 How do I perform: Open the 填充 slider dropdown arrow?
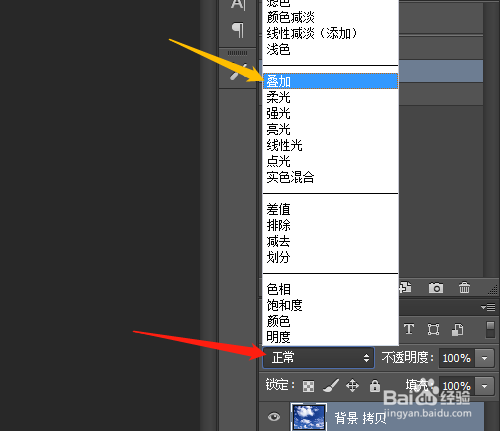pos(485,386)
